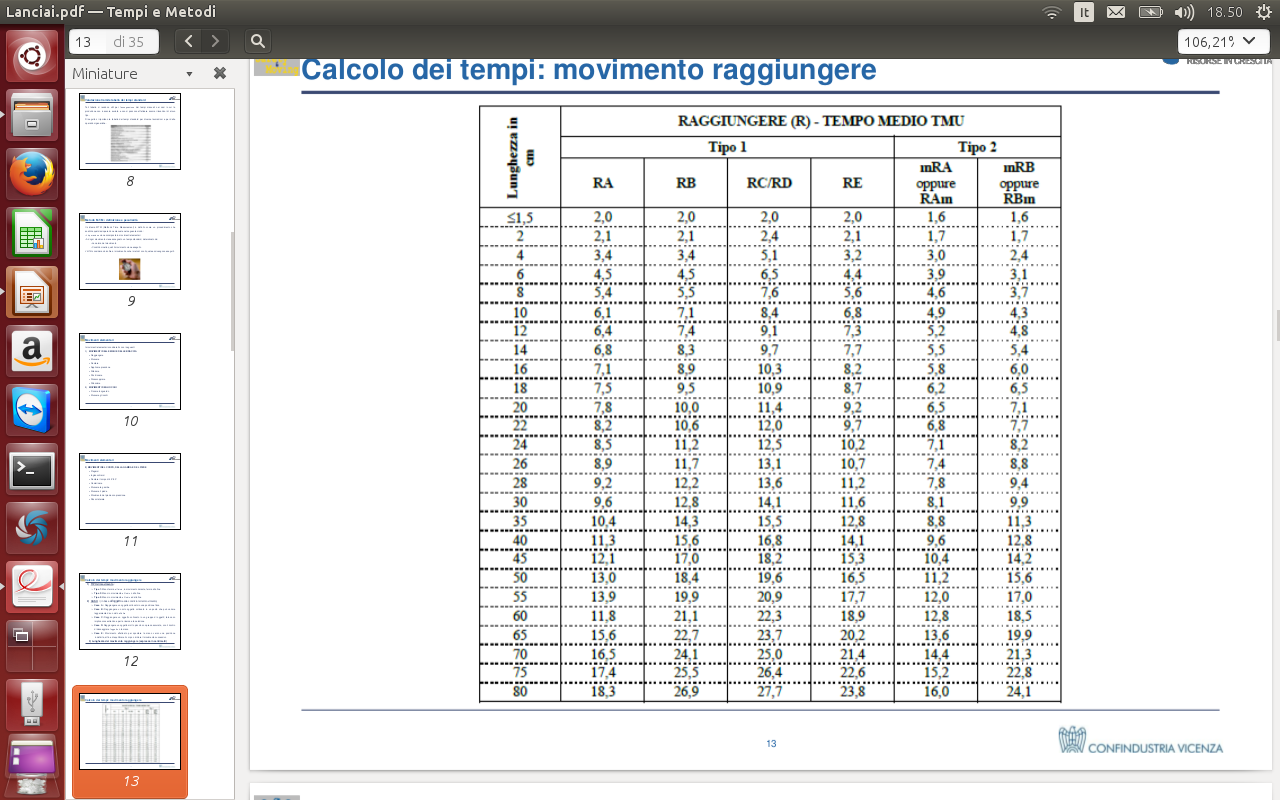
Task: Open Files manager in launcher
Action: [32, 115]
